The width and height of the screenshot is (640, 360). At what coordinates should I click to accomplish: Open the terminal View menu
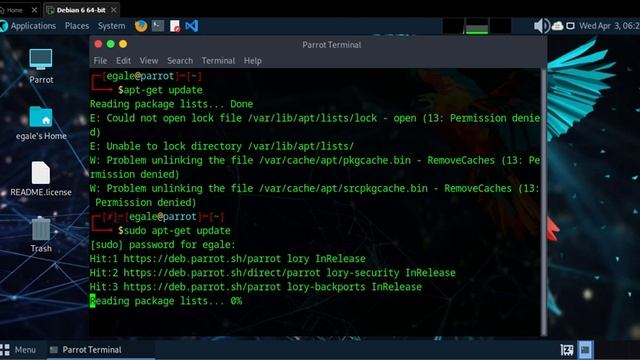pos(149,61)
